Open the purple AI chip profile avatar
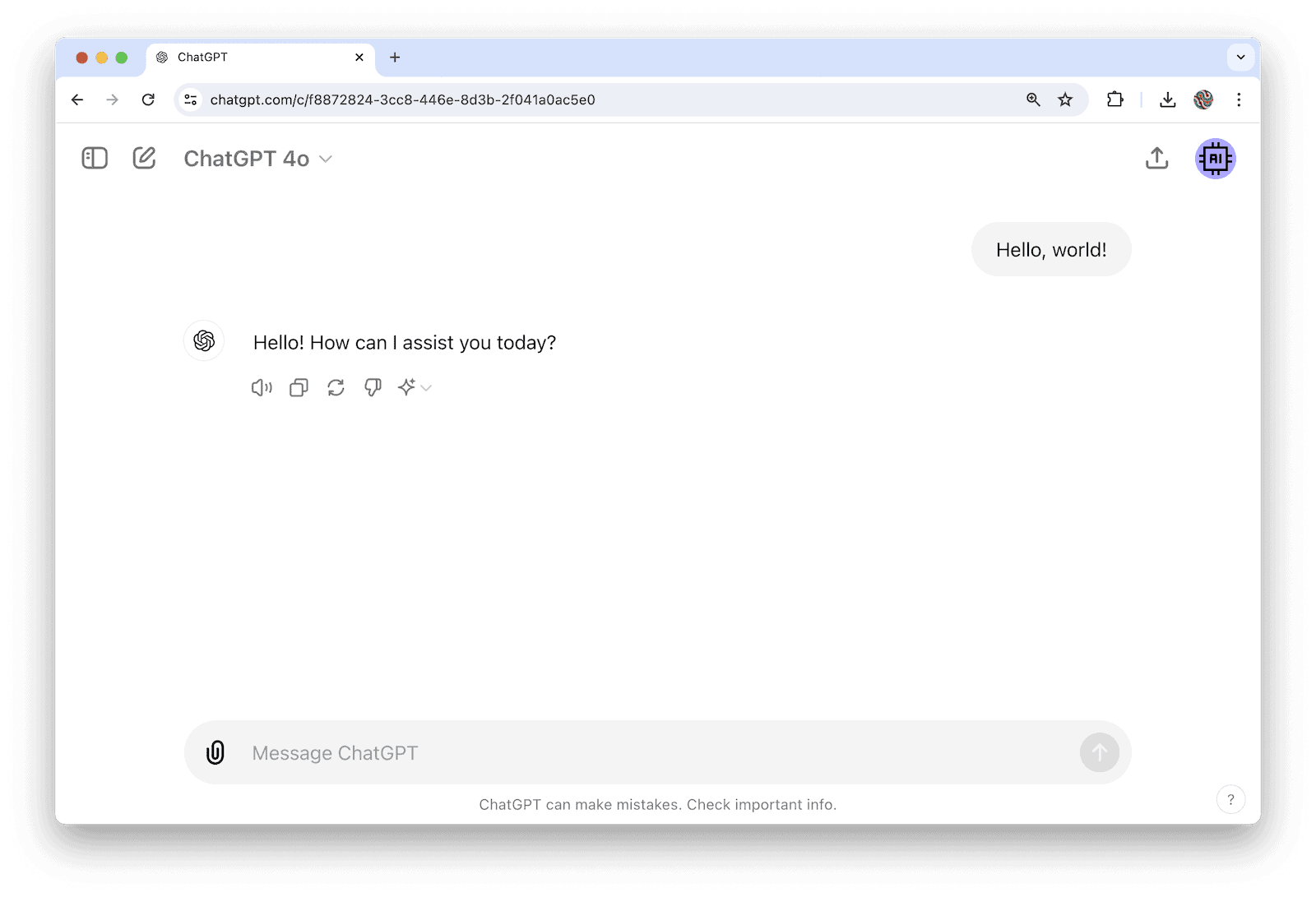This screenshot has width=1316, height=897. tap(1215, 159)
